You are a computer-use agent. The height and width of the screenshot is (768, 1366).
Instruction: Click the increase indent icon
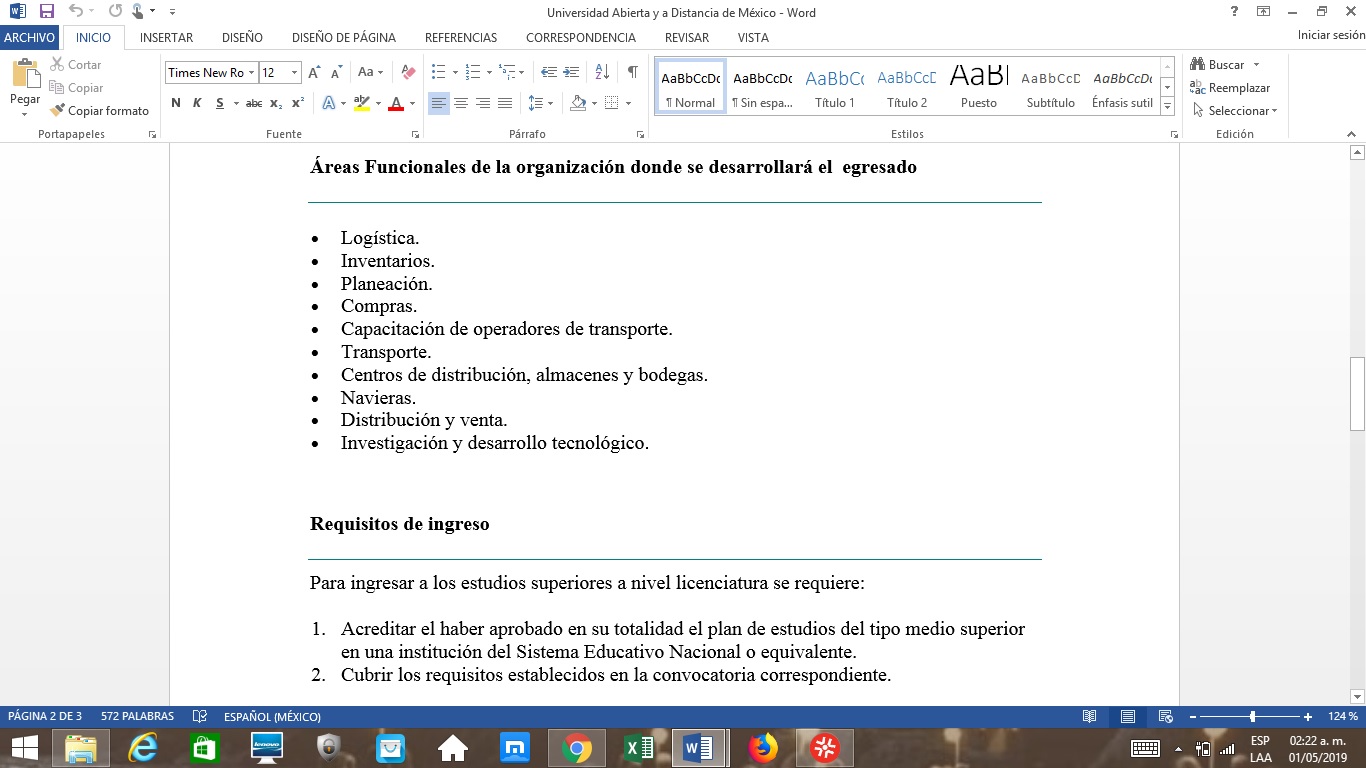(x=571, y=72)
